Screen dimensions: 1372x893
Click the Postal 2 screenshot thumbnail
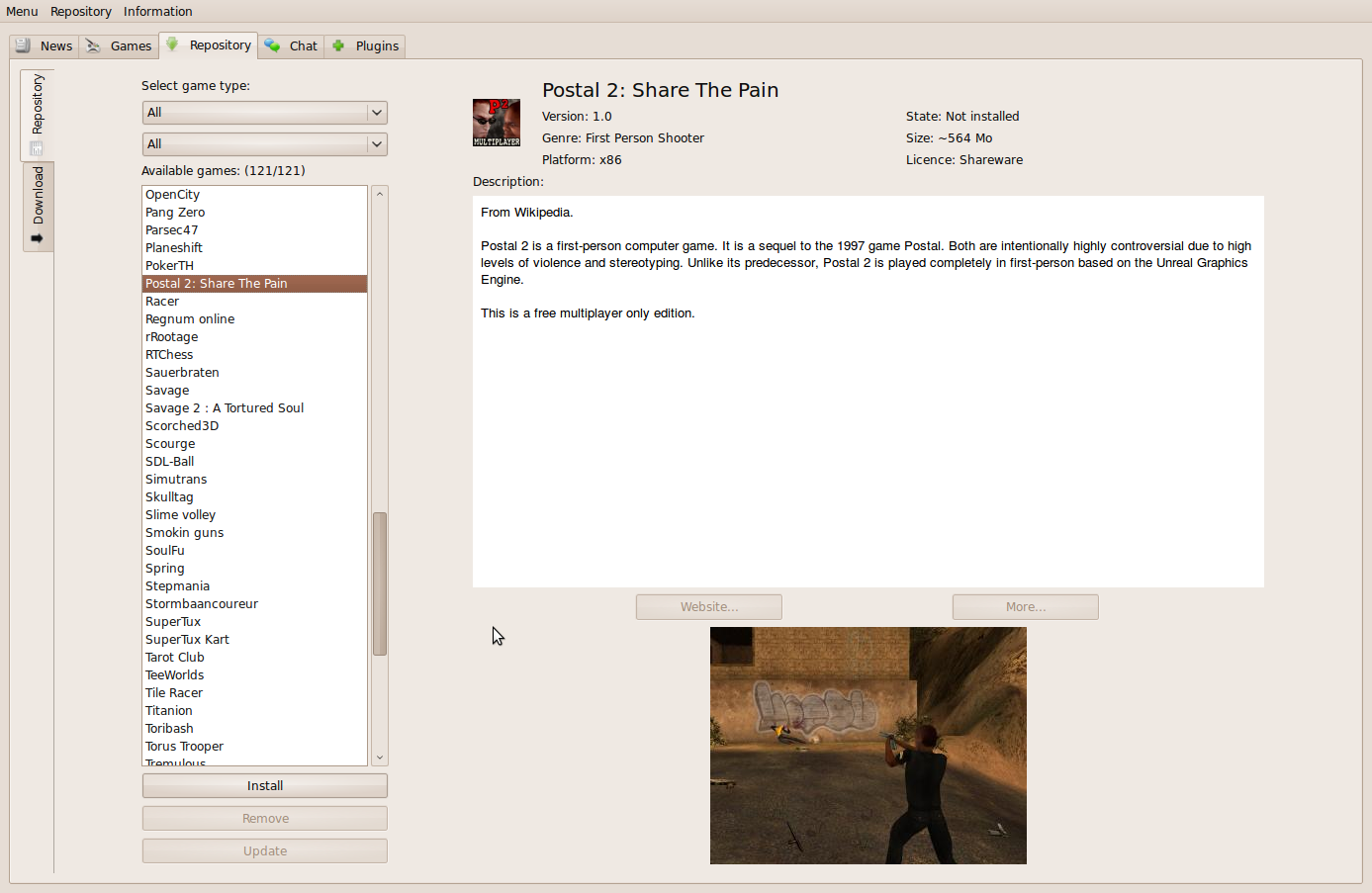tap(868, 746)
